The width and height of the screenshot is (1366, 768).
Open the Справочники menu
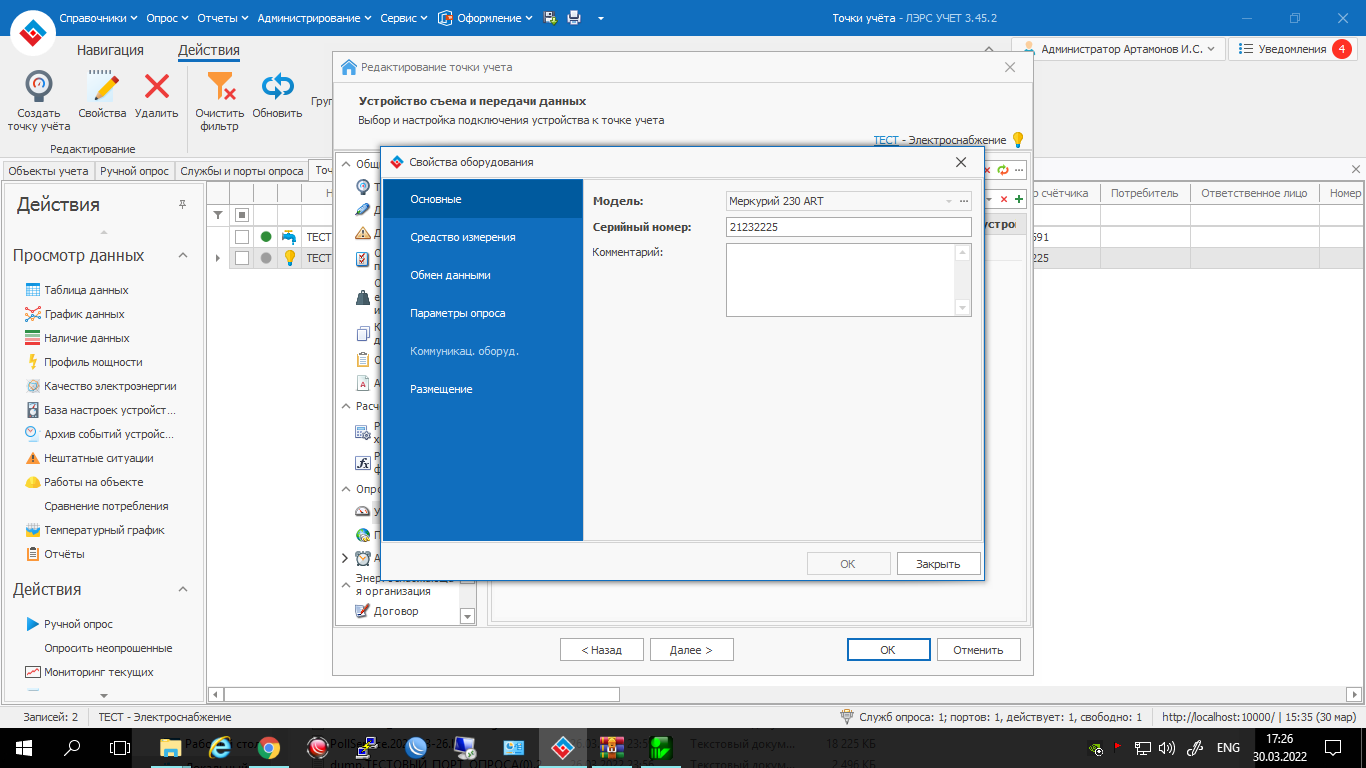click(99, 18)
